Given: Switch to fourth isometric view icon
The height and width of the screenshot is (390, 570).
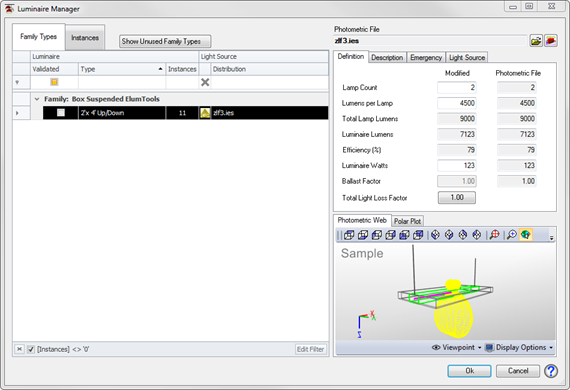Looking at the screenshot, I should click(477, 235).
